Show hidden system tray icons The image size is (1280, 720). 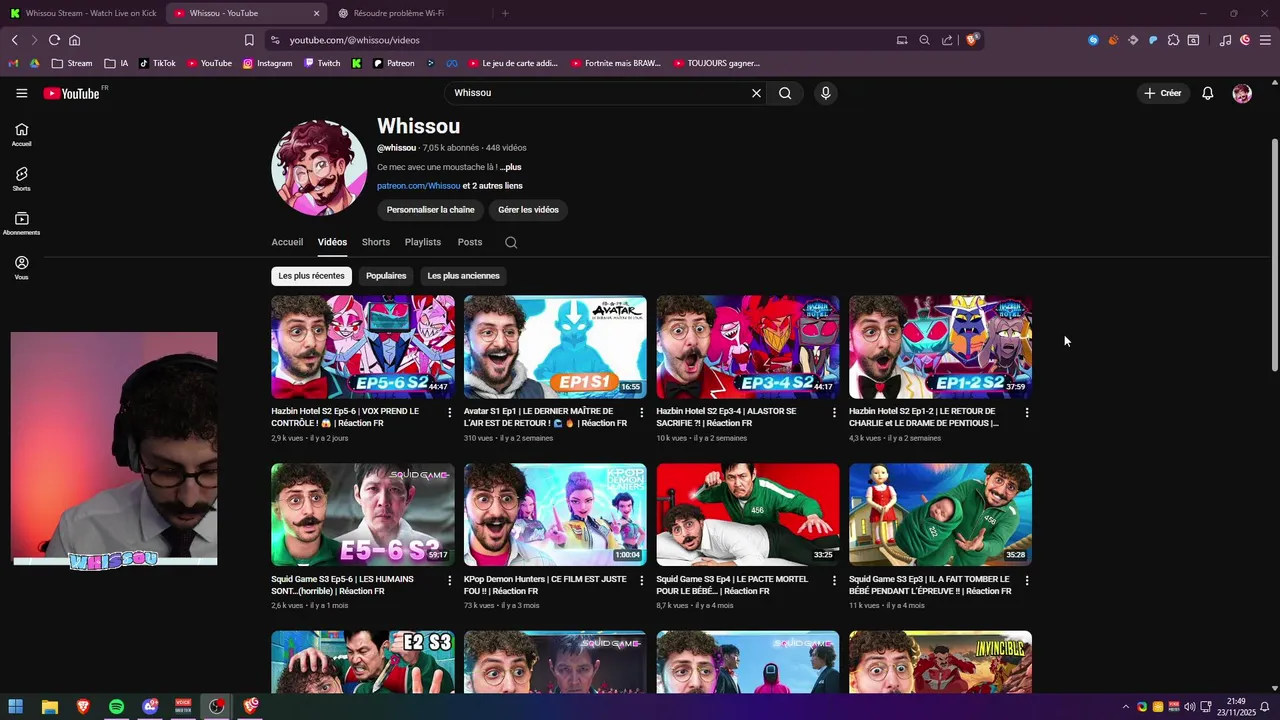pyautogui.click(x=1125, y=707)
